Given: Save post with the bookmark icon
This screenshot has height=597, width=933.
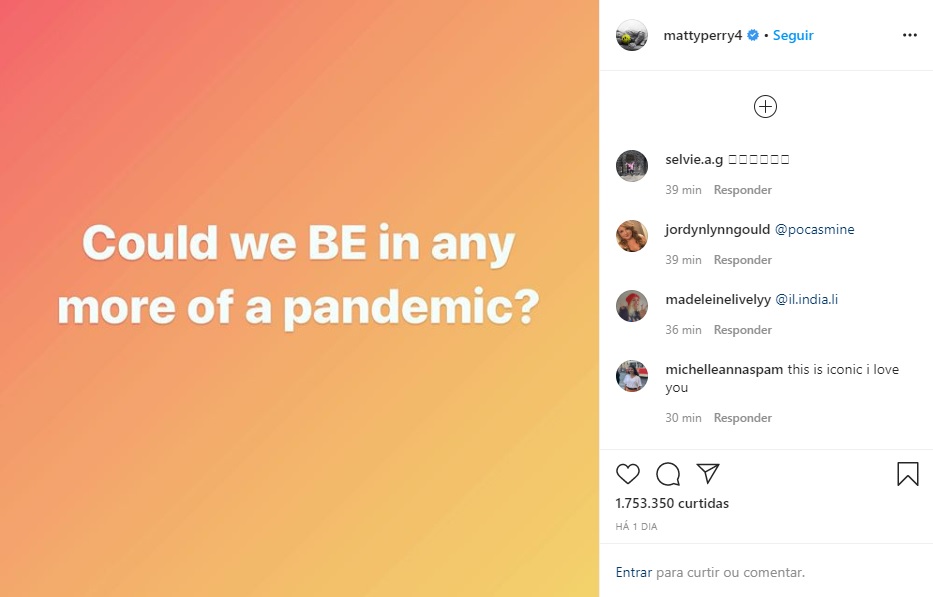Looking at the screenshot, I should click(907, 474).
